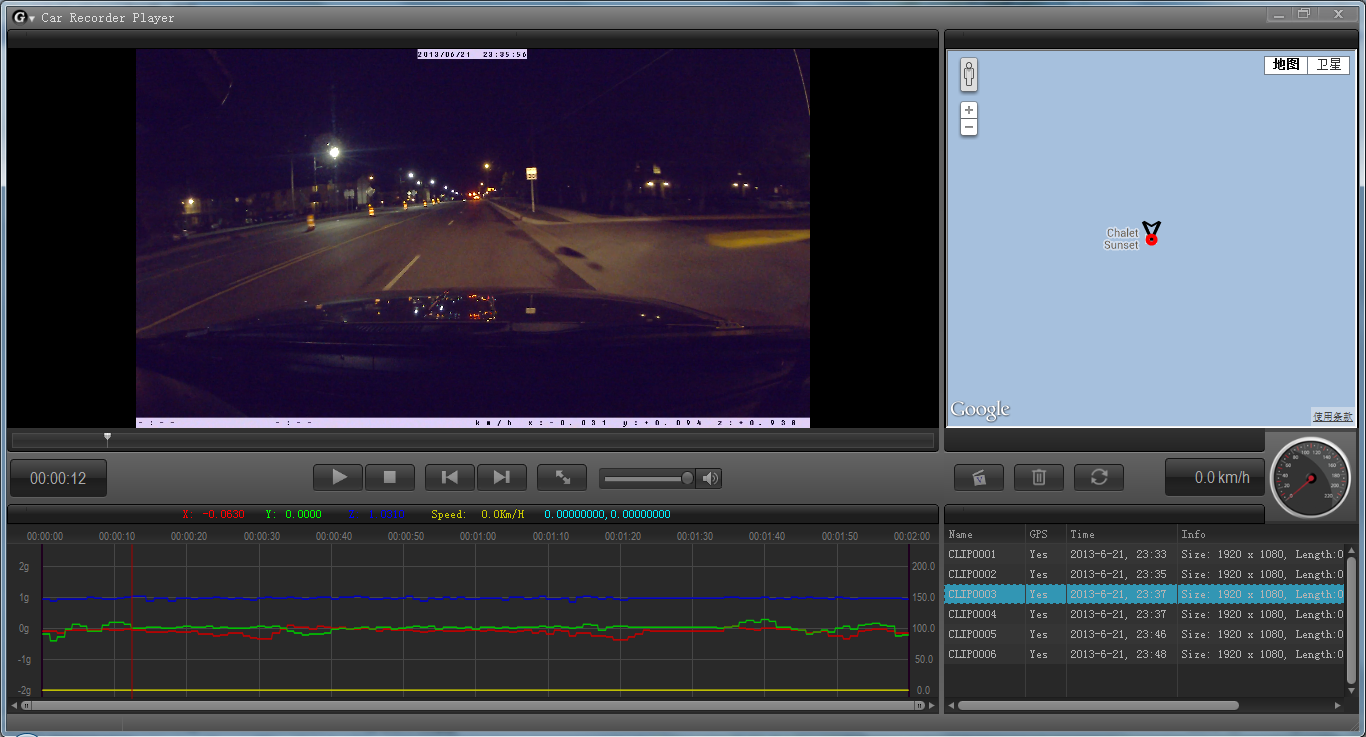Click the Street View pegman icon
This screenshot has width=1366, height=737.
968,75
